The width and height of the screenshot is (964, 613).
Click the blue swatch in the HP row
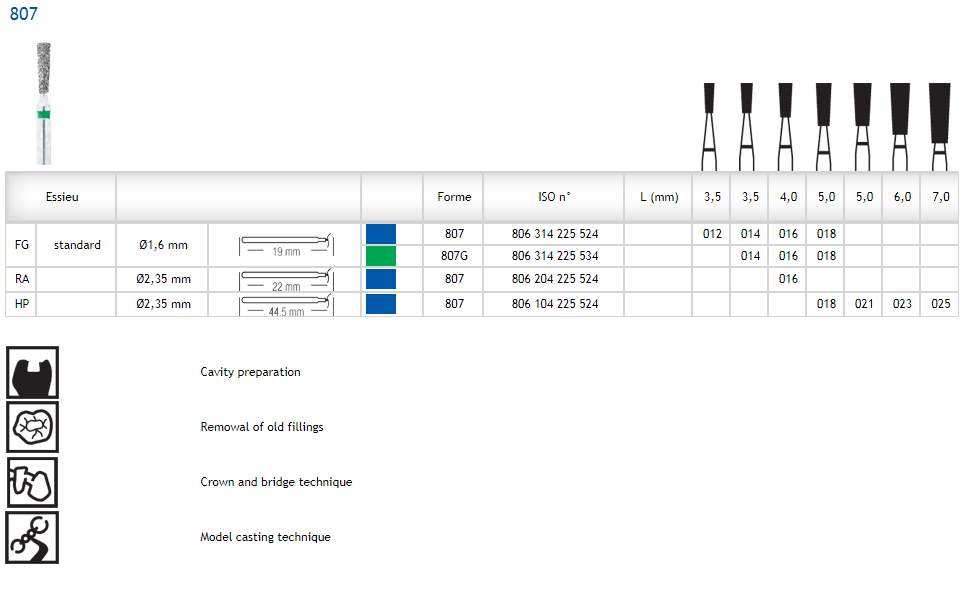coord(381,304)
